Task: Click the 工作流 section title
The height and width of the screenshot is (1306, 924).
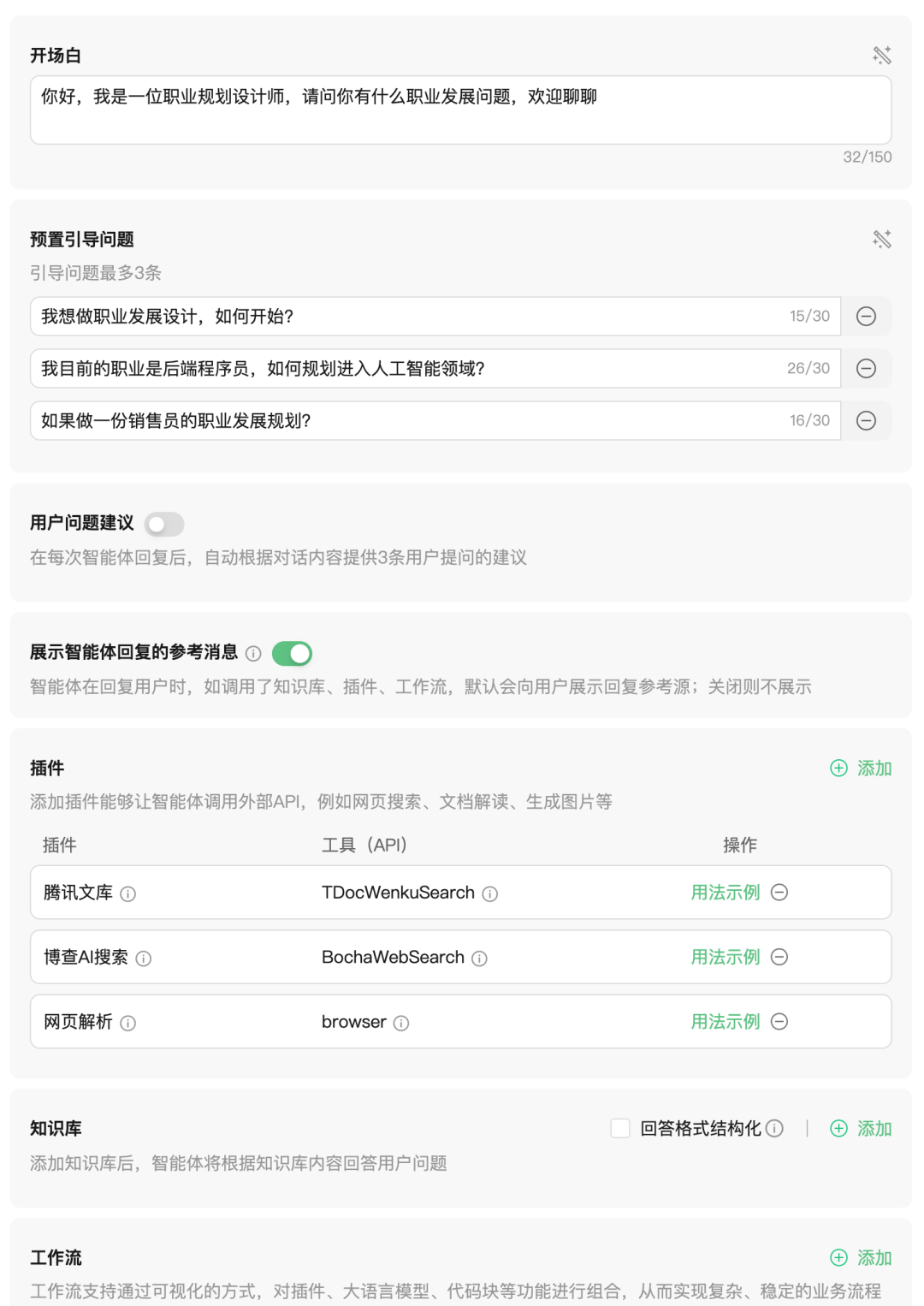Action: (56, 1258)
